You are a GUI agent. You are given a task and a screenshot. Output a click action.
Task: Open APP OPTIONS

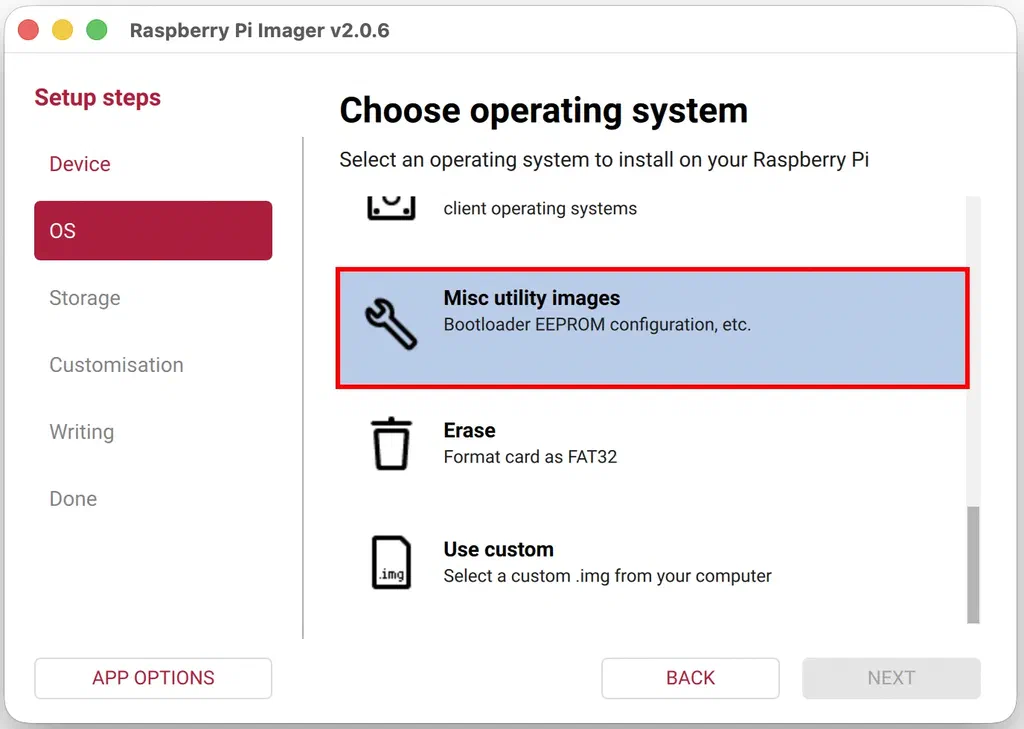point(153,678)
